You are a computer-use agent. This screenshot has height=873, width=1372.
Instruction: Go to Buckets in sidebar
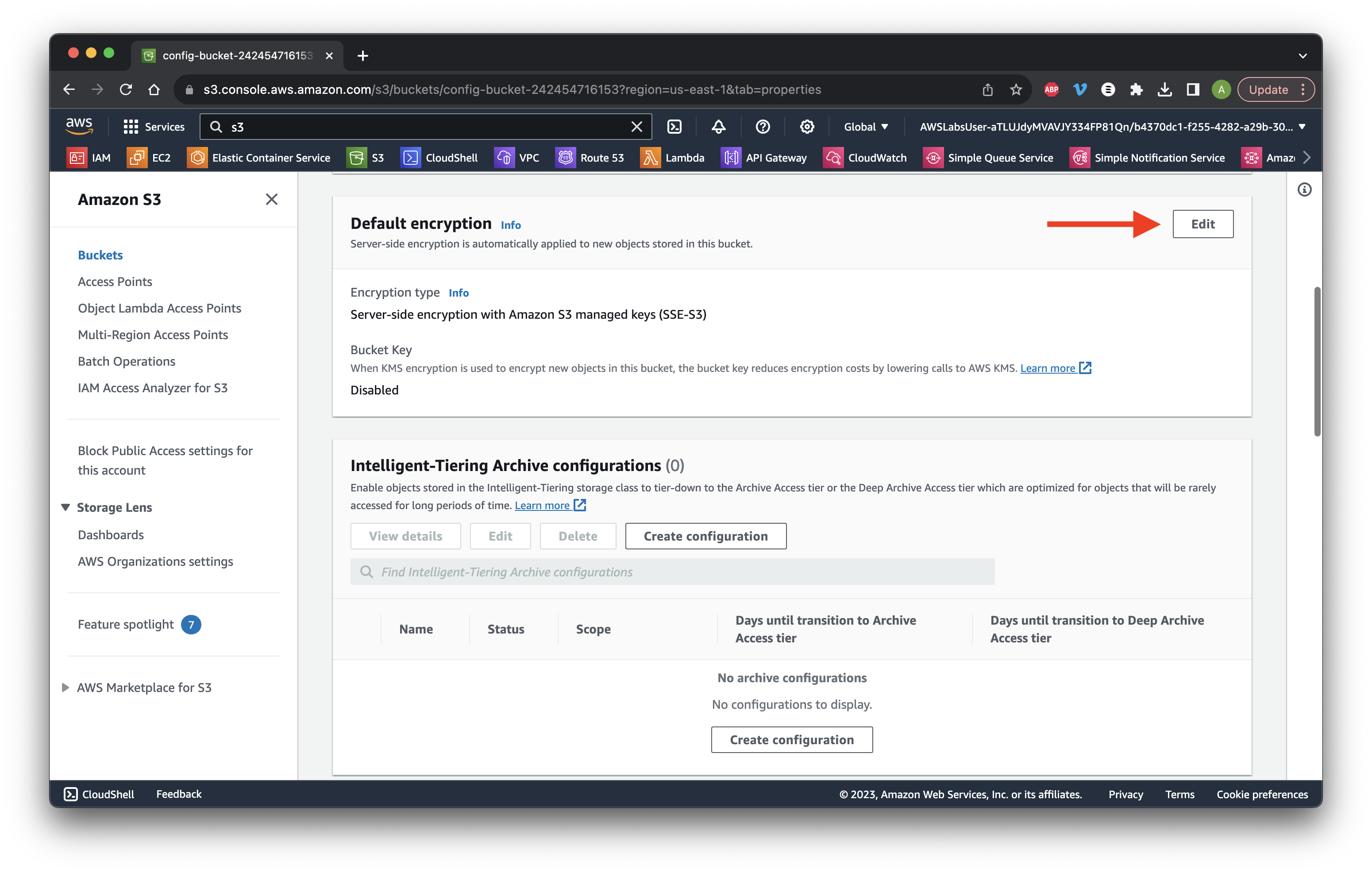100,255
